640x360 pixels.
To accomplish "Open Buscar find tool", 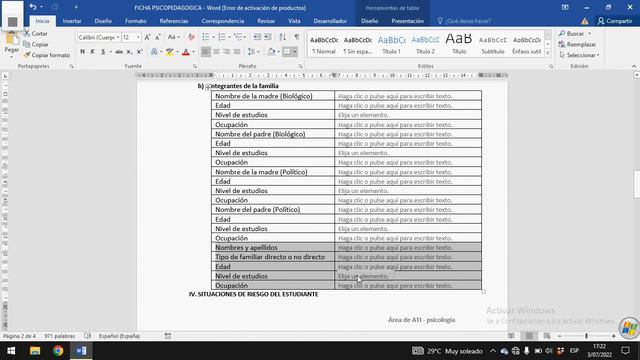I will pos(575,33).
